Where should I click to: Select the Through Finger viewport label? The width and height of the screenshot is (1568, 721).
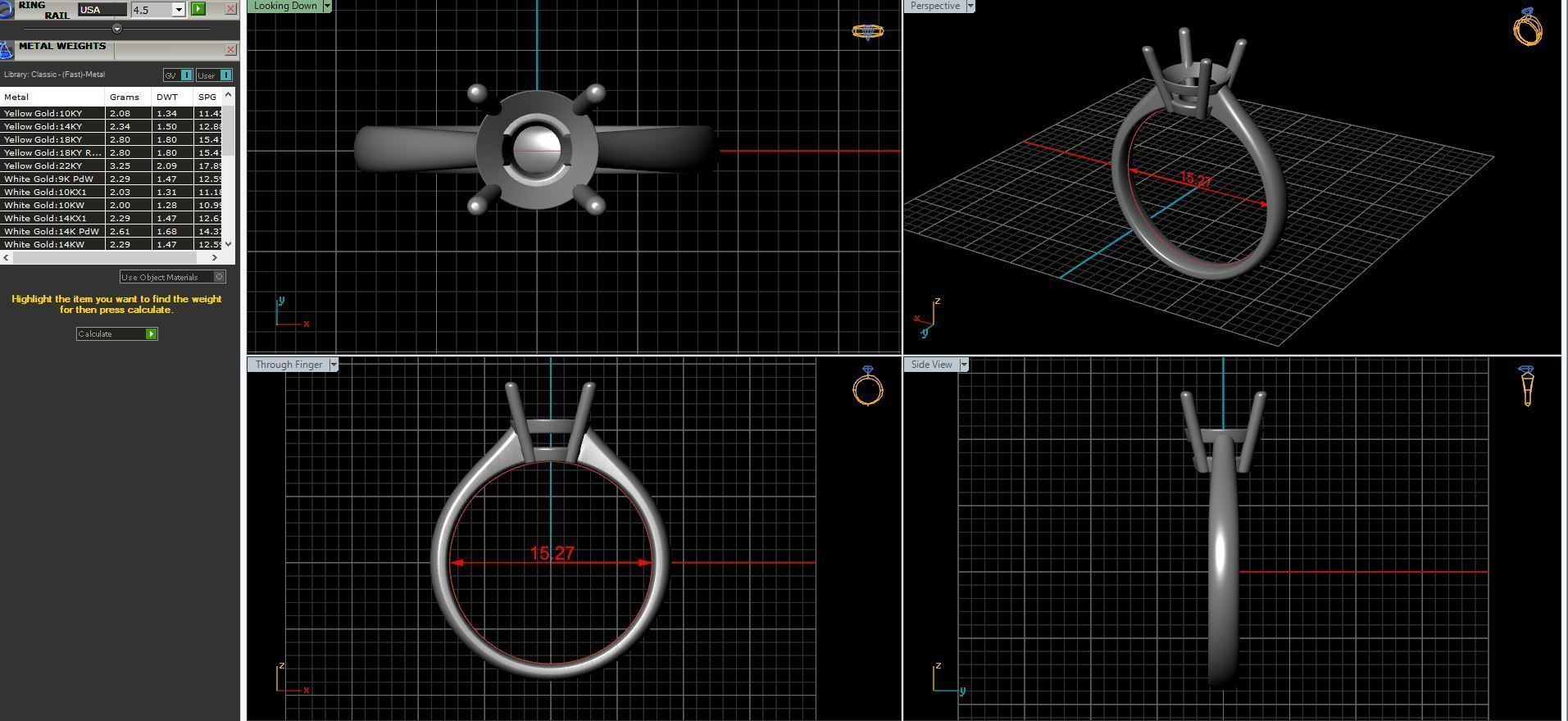[289, 365]
